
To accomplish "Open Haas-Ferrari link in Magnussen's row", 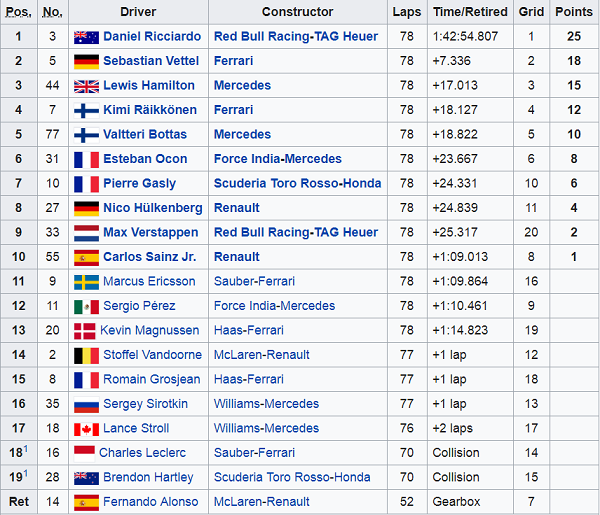I will pos(249,330).
